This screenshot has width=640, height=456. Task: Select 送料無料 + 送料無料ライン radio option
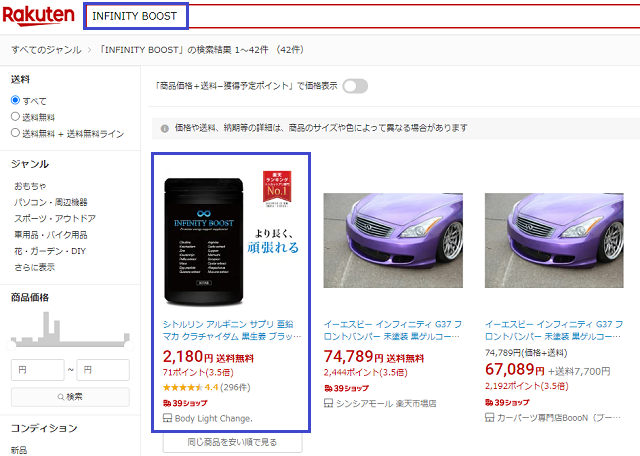point(16,133)
